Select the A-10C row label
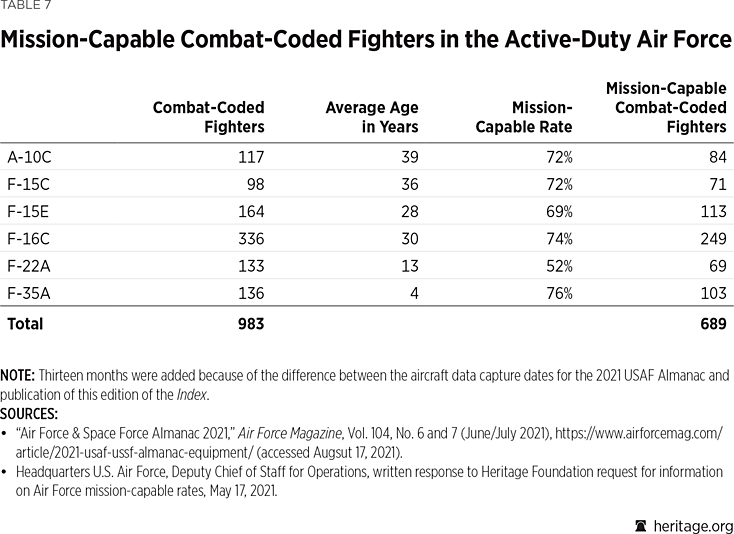The width and height of the screenshot is (734, 534). (x=30, y=157)
